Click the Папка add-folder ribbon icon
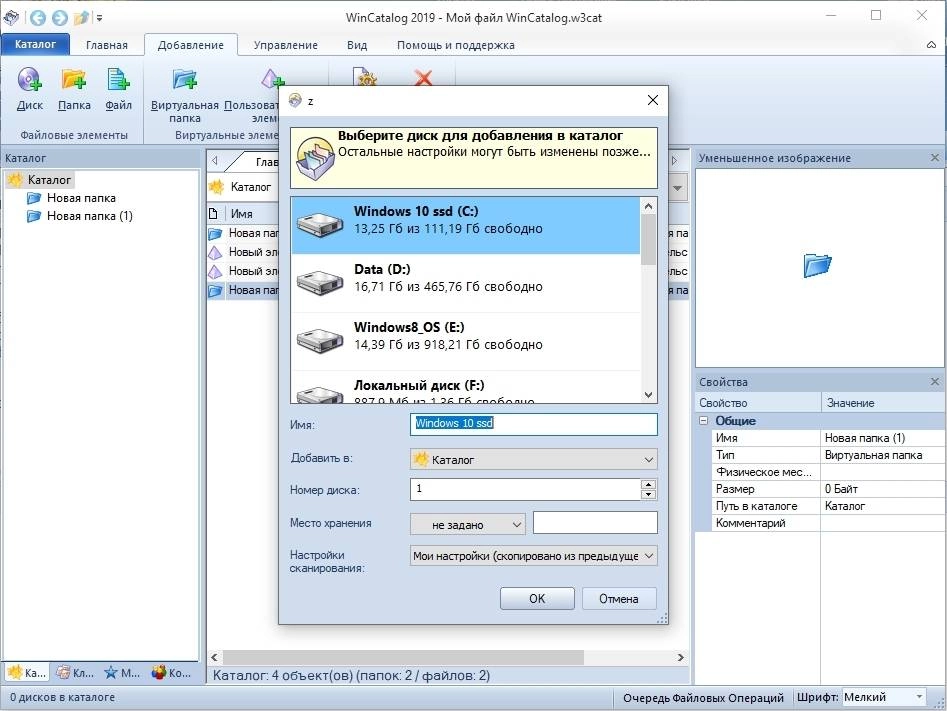 pyautogui.click(x=74, y=80)
